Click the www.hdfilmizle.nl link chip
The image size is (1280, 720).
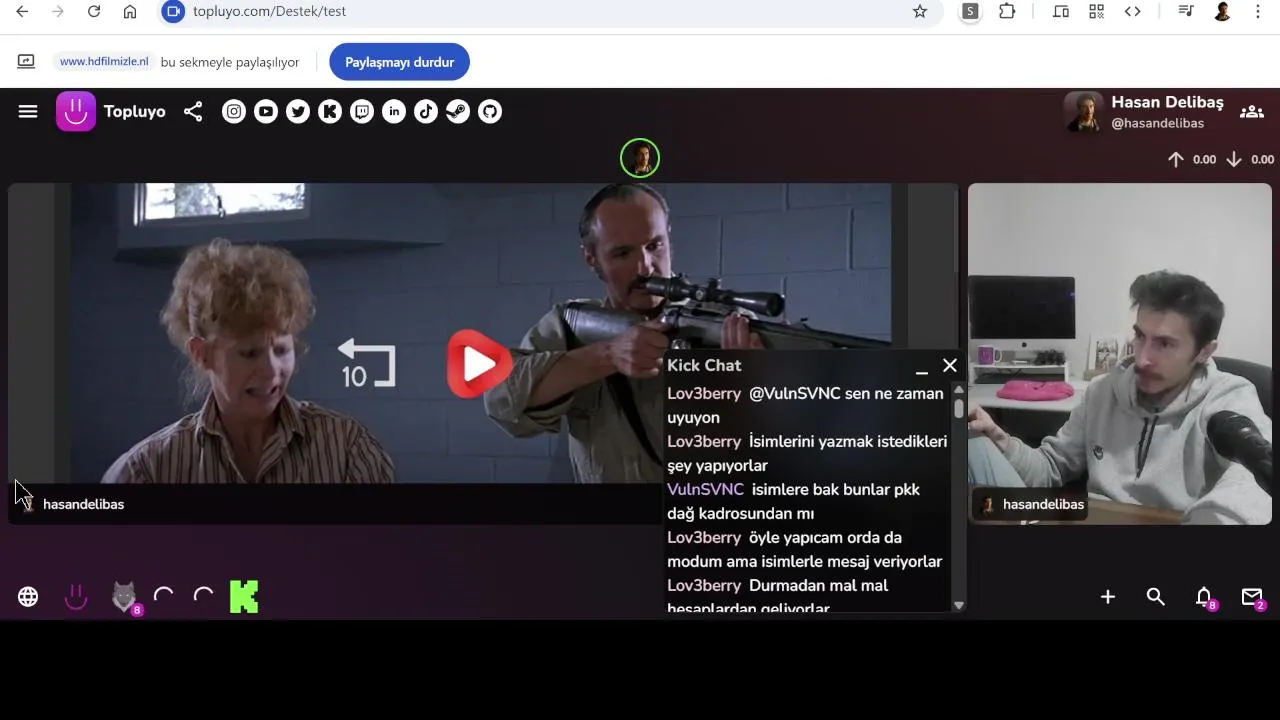pyautogui.click(x=104, y=62)
